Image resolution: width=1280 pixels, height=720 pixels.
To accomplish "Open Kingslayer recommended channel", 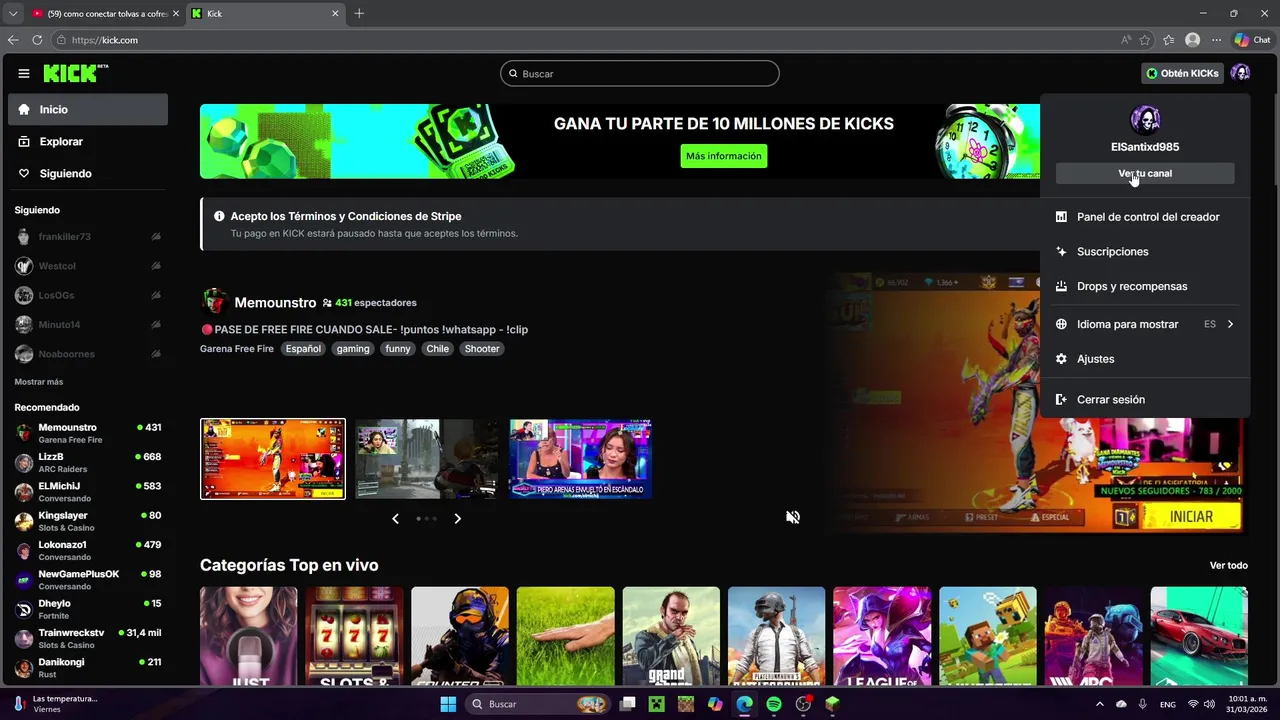I will click(x=88, y=521).
